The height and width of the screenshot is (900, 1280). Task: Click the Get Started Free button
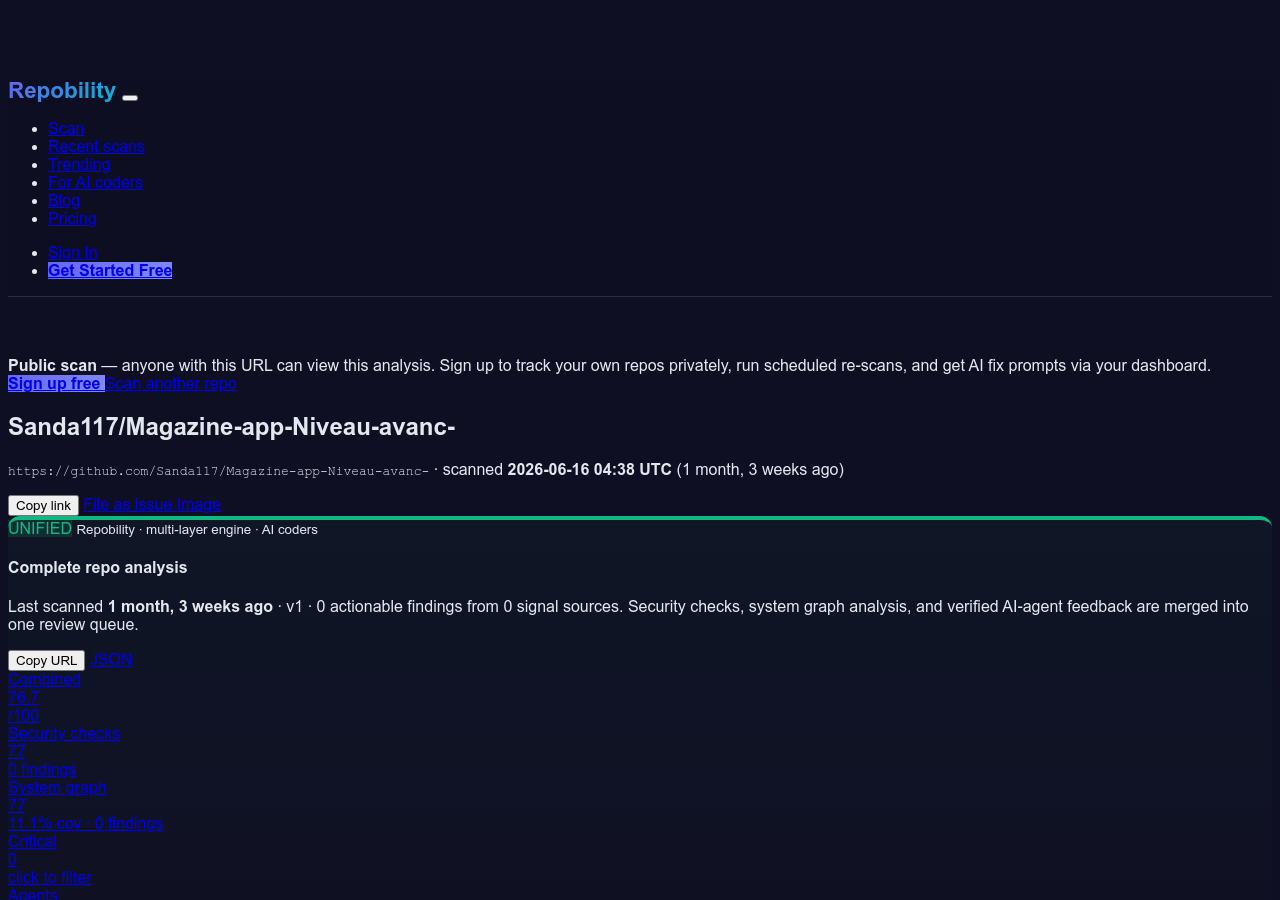point(110,270)
